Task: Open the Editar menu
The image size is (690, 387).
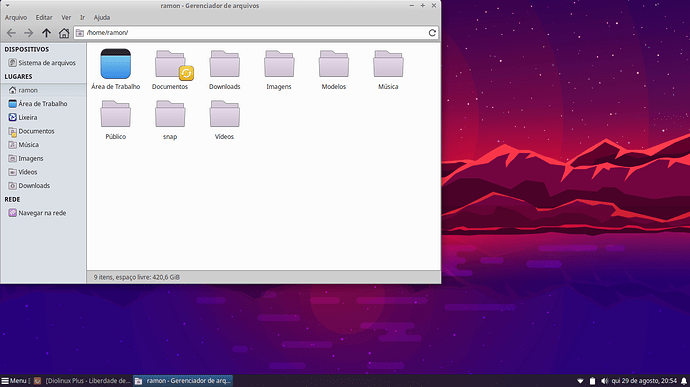Action: coord(44,18)
